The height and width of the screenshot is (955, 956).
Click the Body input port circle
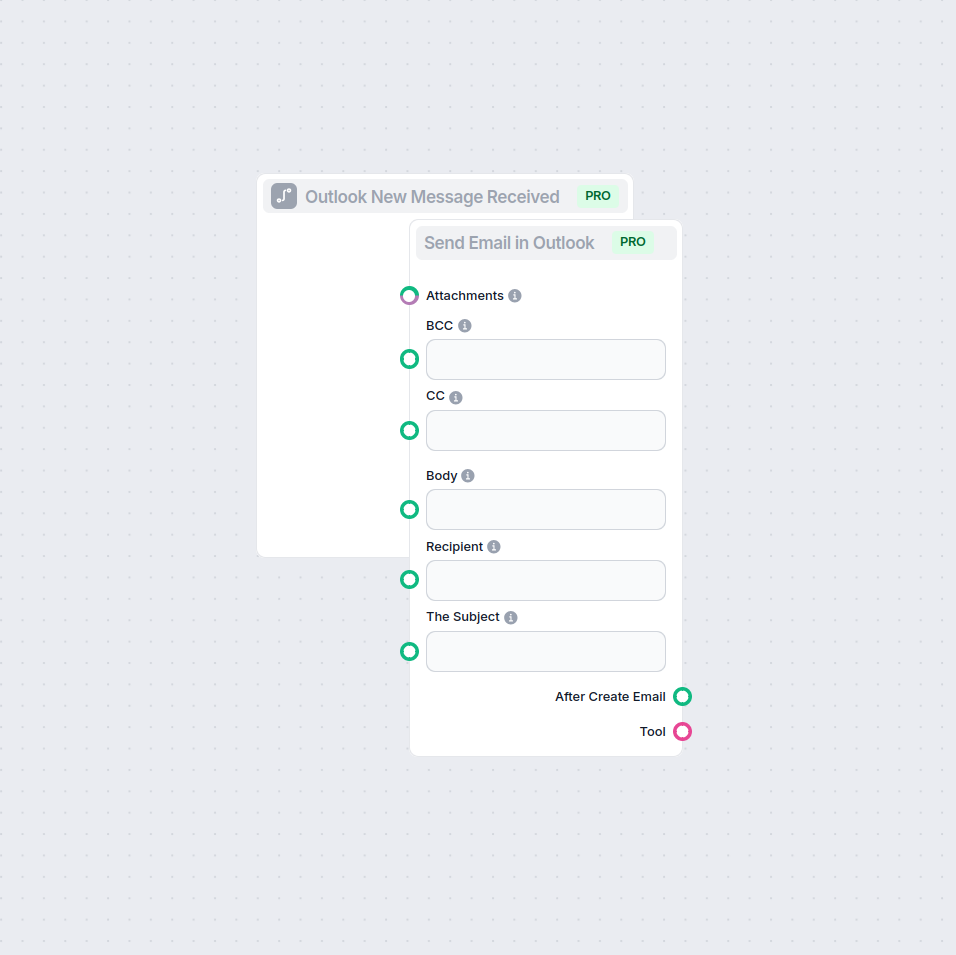click(409, 509)
